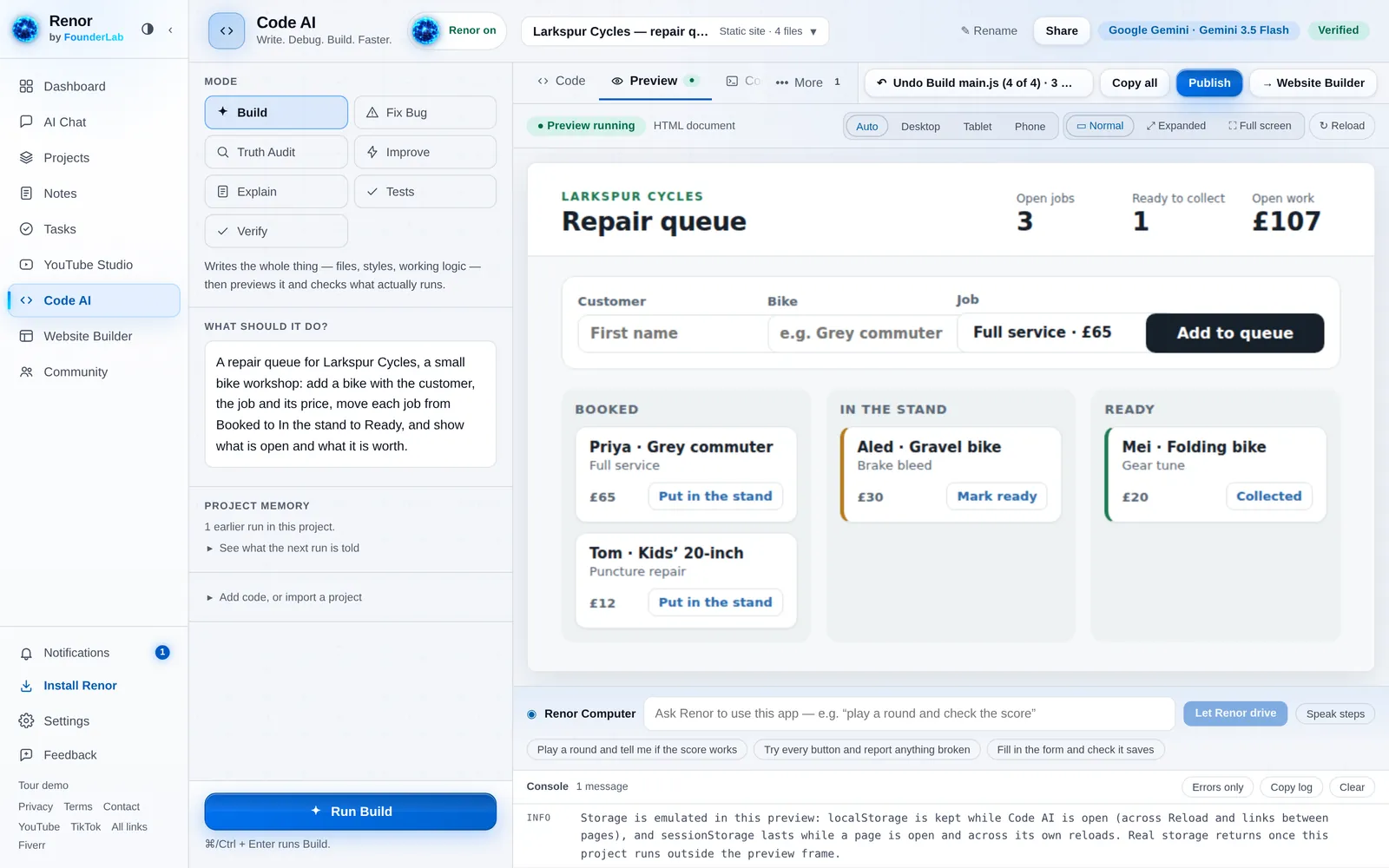Click the Run Build button
This screenshot has width=1389, height=868.
pyautogui.click(x=351, y=812)
